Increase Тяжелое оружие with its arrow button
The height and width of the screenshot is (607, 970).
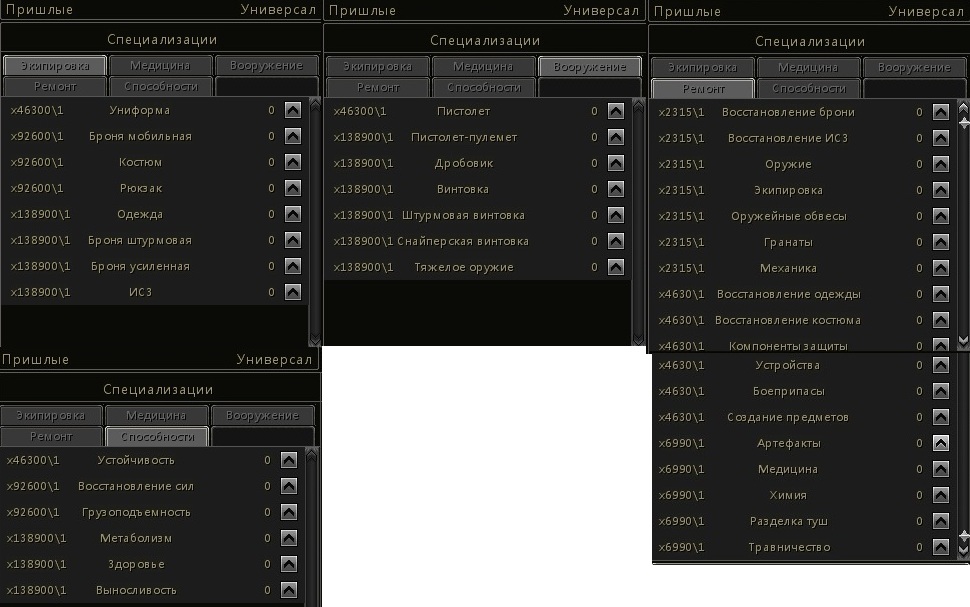tap(615, 267)
